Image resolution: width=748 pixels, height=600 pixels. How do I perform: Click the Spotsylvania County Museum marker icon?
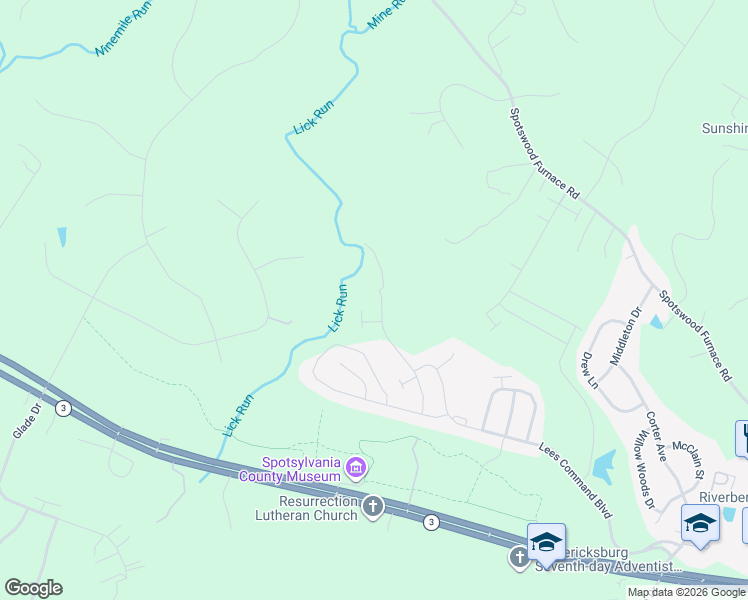[x=357, y=468]
